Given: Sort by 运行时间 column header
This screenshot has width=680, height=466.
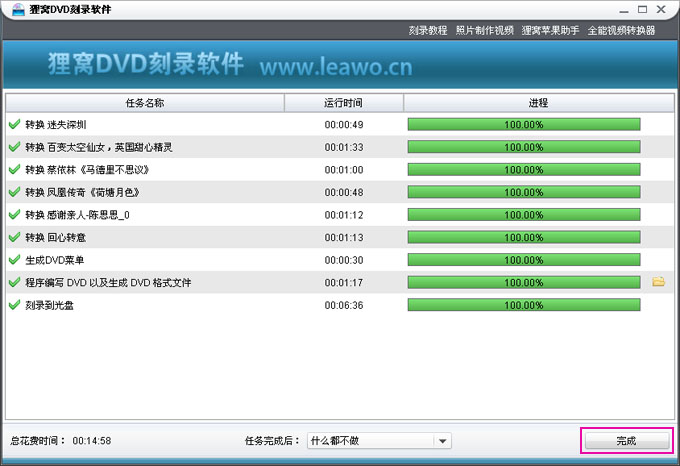Looking at the screenshot, I should (x=343, y=103).
